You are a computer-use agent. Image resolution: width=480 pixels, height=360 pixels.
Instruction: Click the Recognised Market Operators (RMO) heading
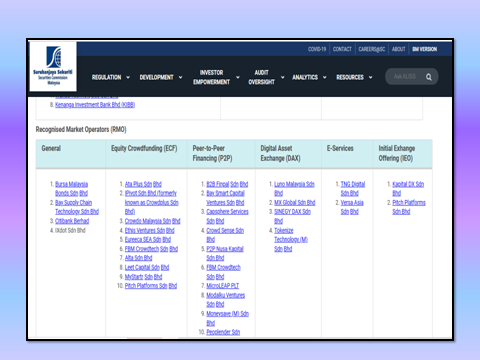(81, 129)
